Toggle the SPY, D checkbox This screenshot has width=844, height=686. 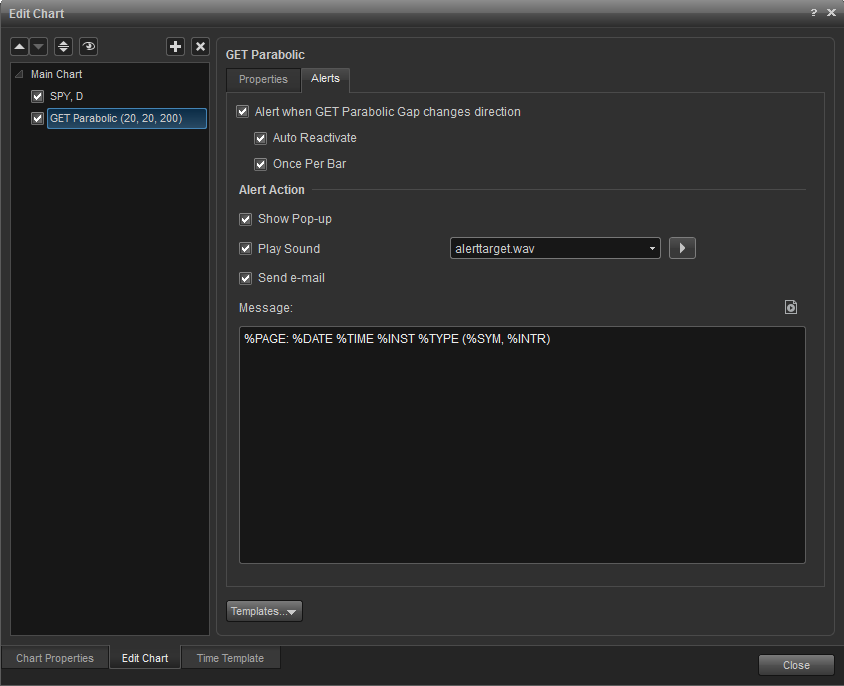coord(37,96)
